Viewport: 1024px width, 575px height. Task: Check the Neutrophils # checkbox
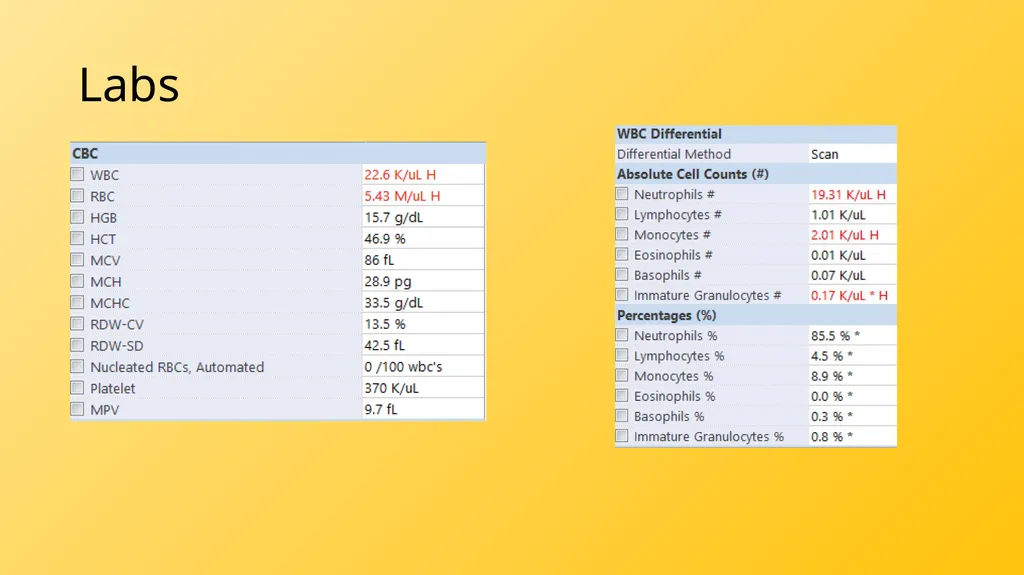coord(622,194)
